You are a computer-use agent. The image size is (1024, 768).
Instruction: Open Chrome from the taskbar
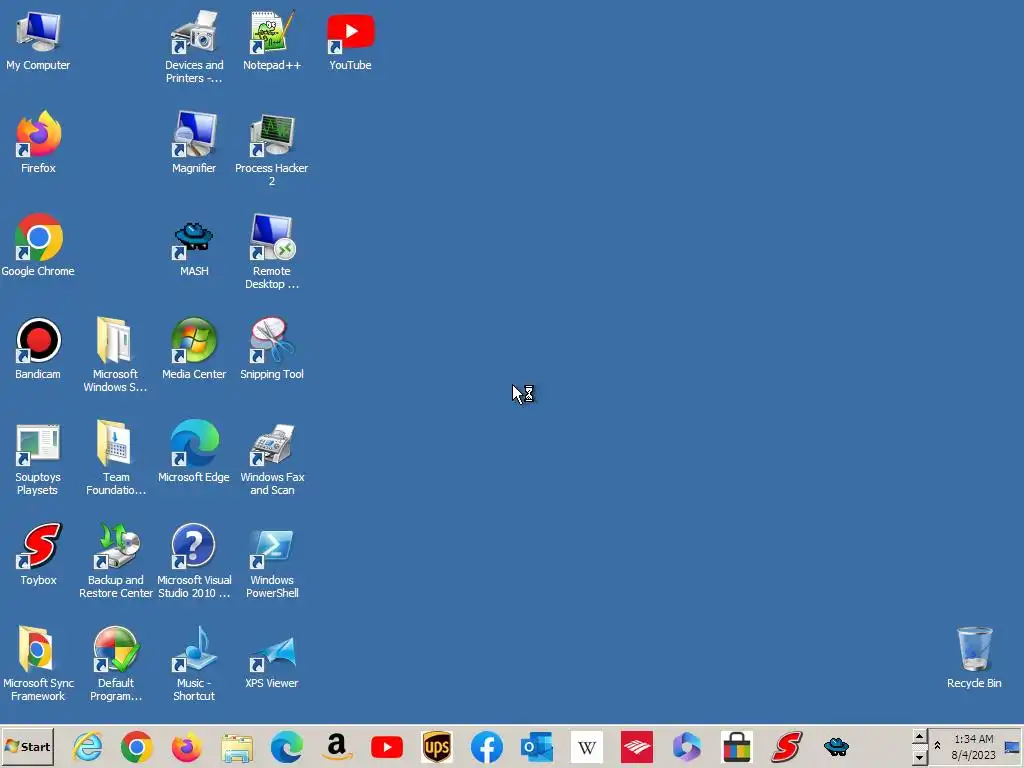[136, 746]
